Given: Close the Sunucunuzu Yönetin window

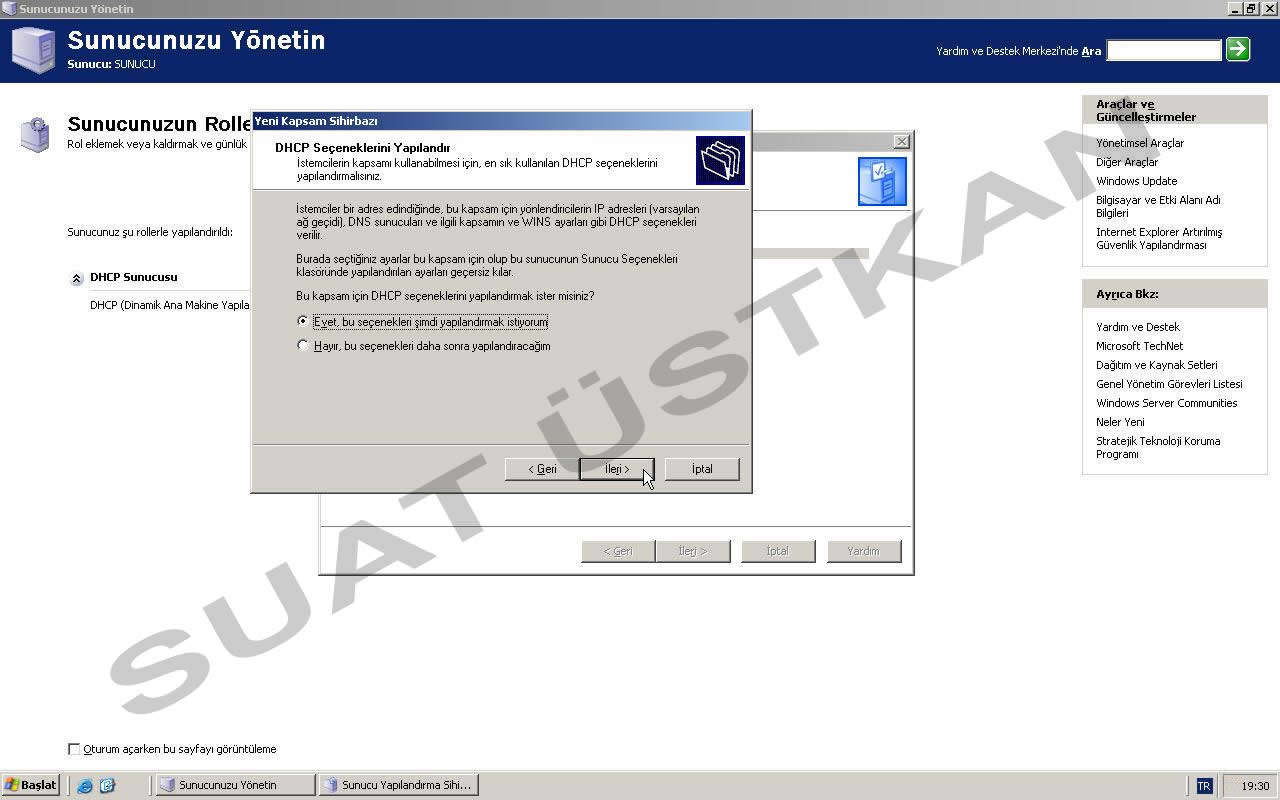Looking at the screenshot, I should [x=1269, y=8].
